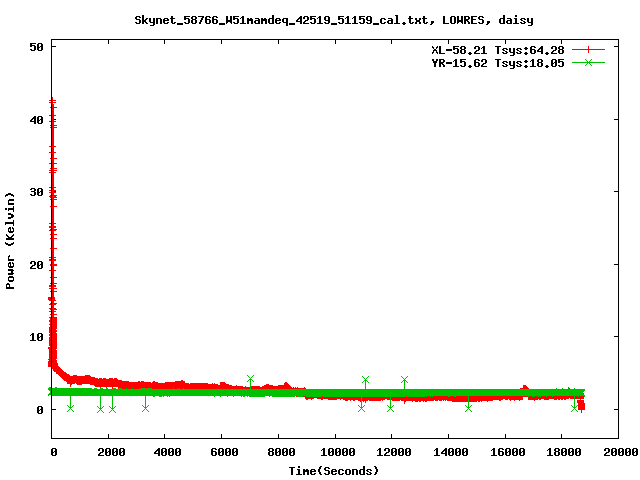
Task: Click x-axis tick label 12000
Action: click(394, 452)
